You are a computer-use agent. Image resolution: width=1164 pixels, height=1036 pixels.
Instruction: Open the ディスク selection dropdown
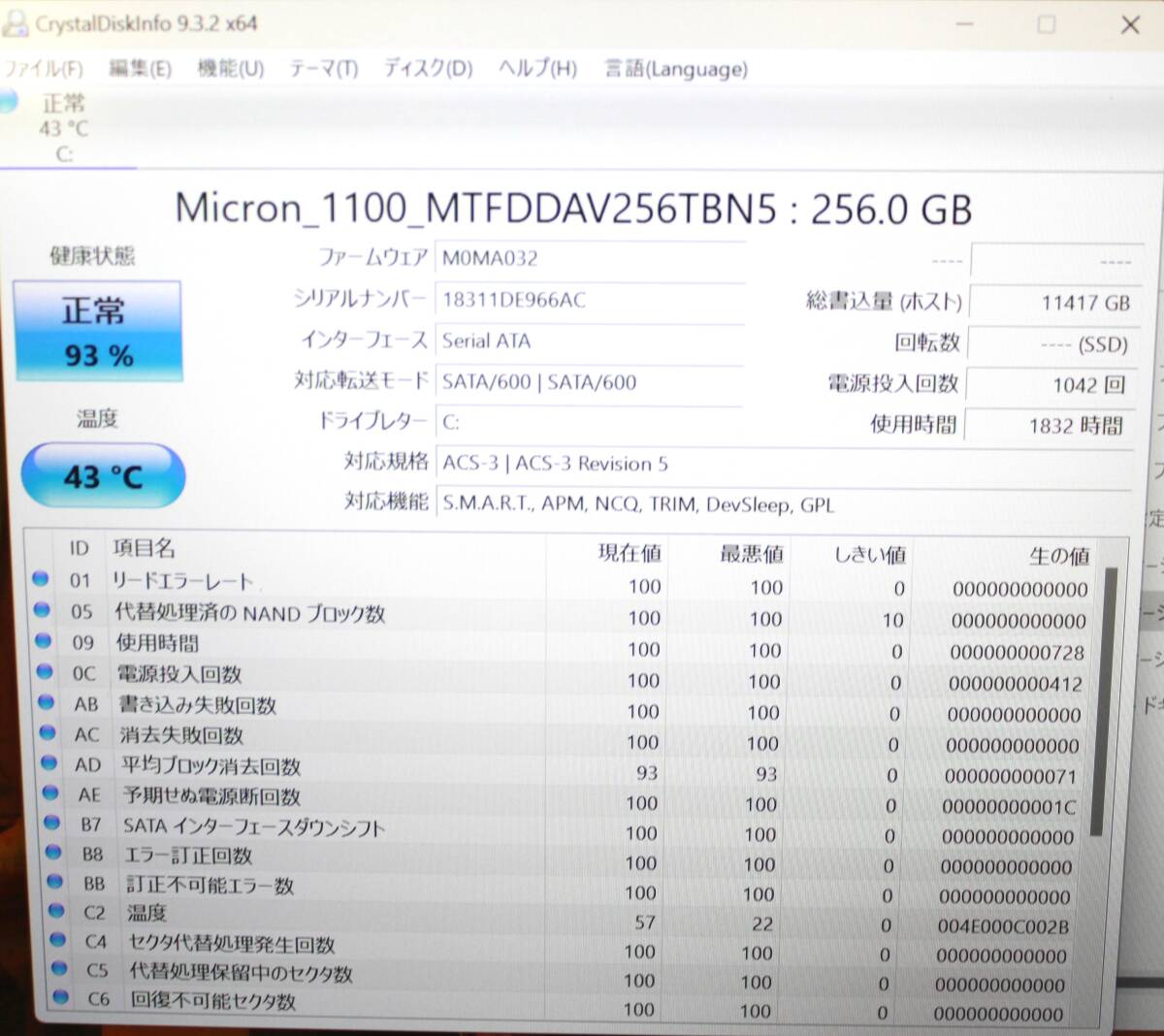click(427, 69)
